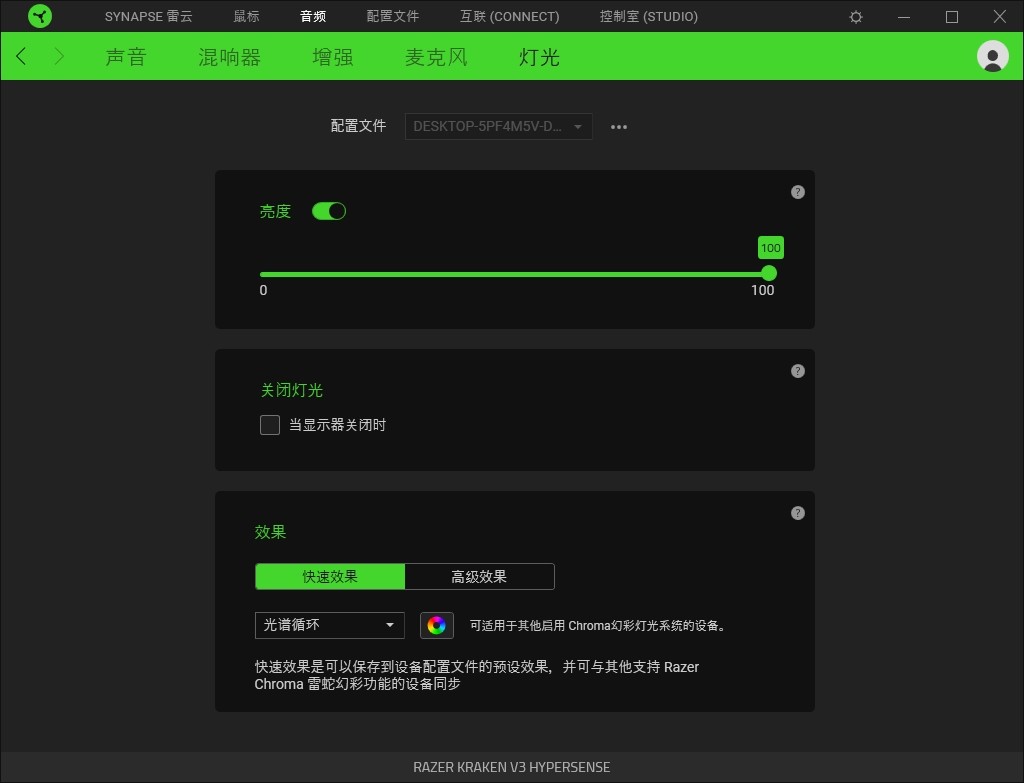Minimize the Synapse window

(904, 17)
